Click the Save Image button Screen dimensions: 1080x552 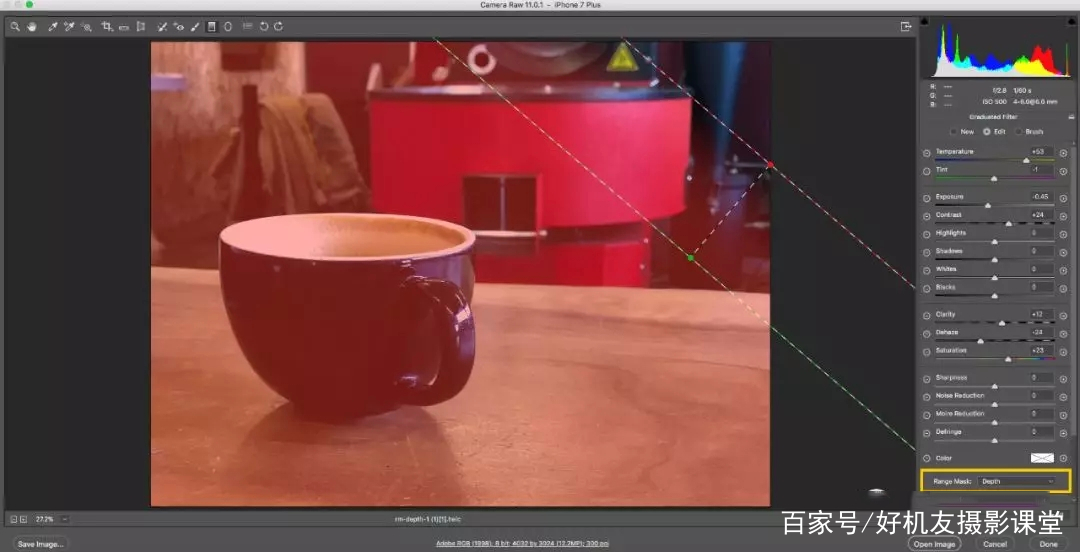(41, 544)
